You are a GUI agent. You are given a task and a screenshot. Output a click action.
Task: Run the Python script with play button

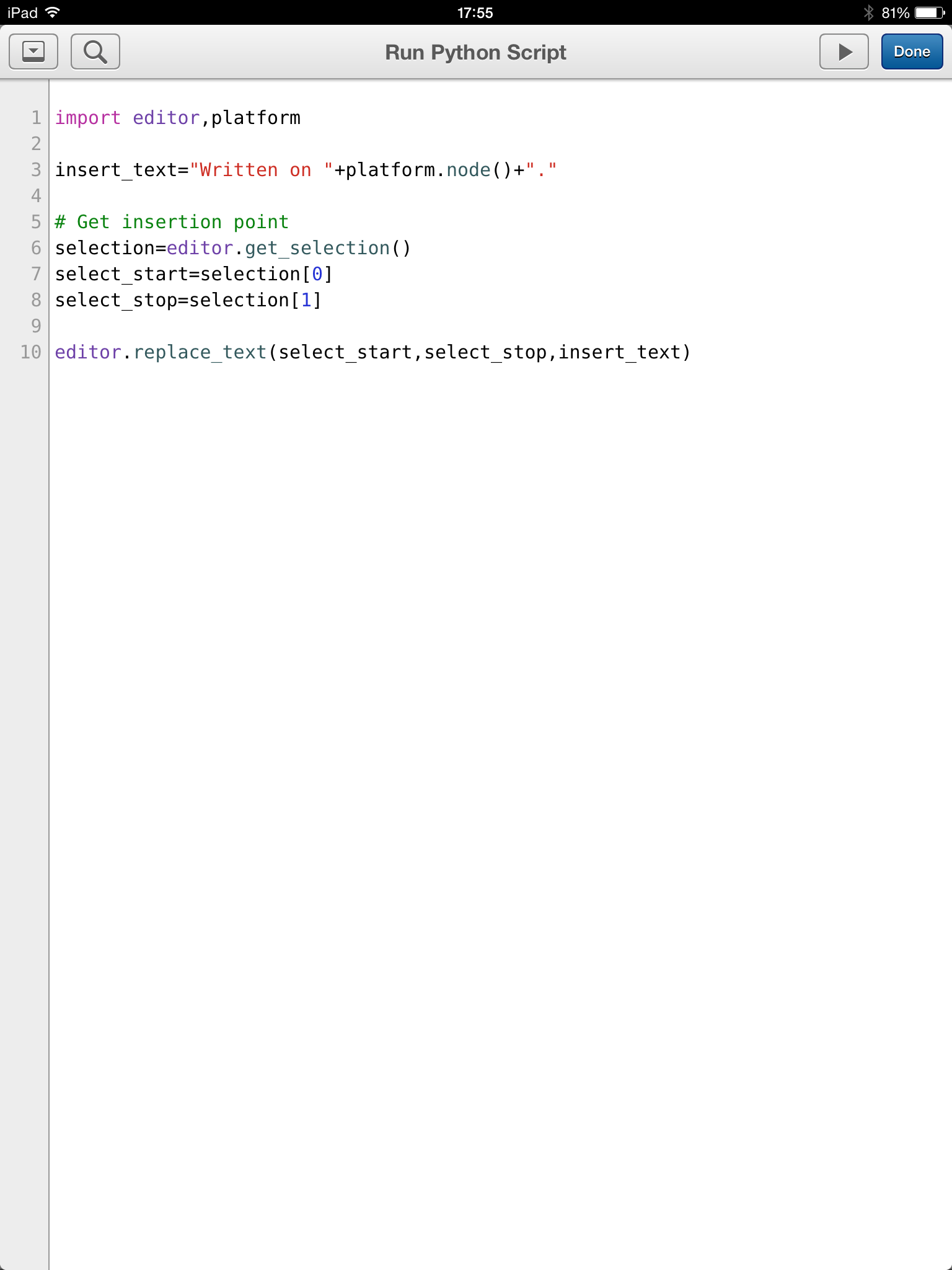click(844, 52)
